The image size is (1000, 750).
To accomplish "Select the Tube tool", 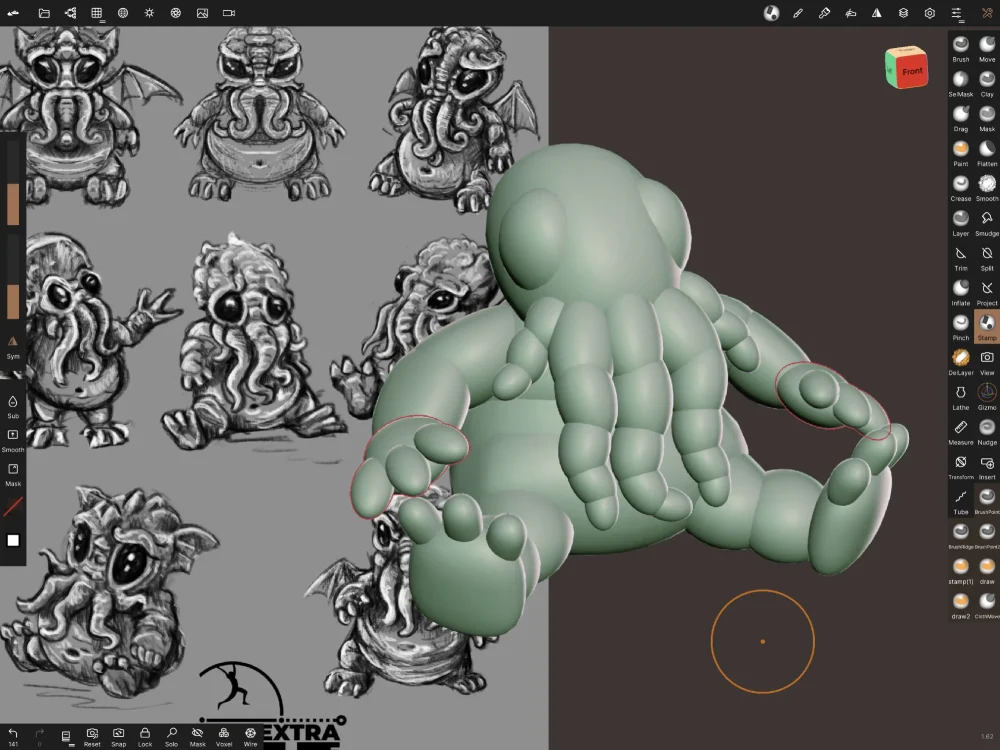I will point(960,501).
